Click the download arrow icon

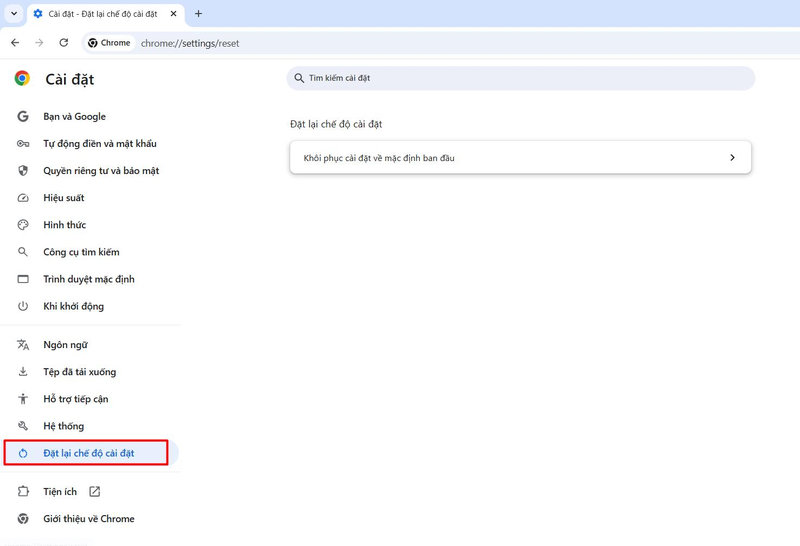pyautogui.click(x=23, y=371)
